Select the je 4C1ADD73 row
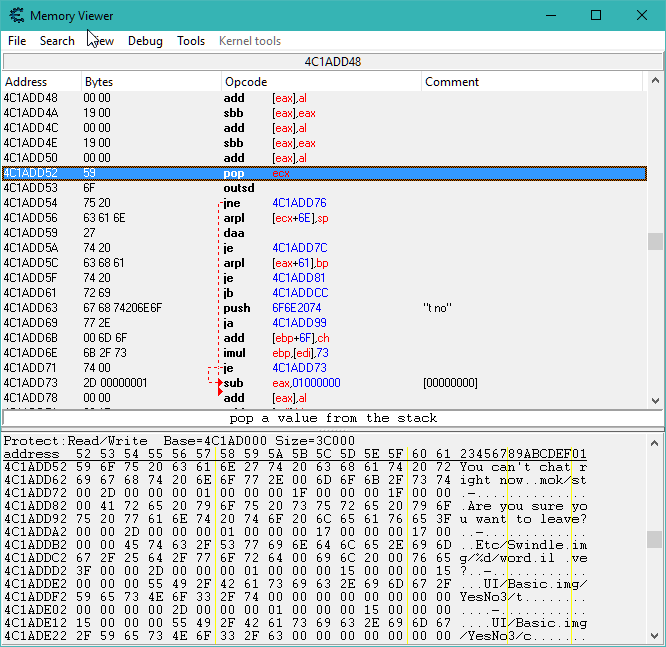The width and height of the screenshot is (666, 647). coord(325,368)
